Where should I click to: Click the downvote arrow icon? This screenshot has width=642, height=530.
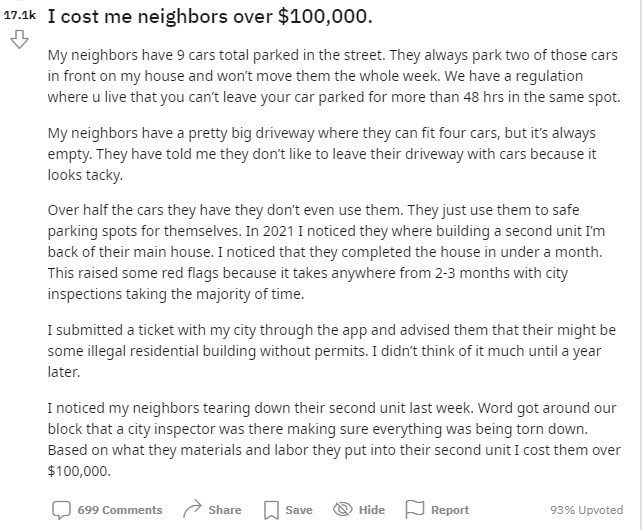[18, 41]
